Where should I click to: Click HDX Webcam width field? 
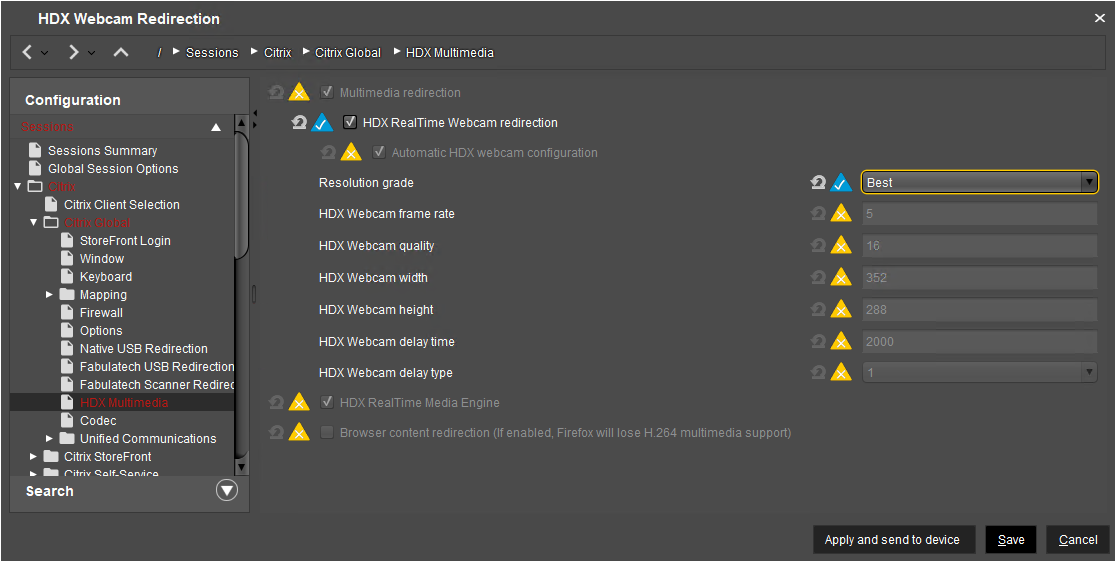pyautogui.click(x=979, y=277)
